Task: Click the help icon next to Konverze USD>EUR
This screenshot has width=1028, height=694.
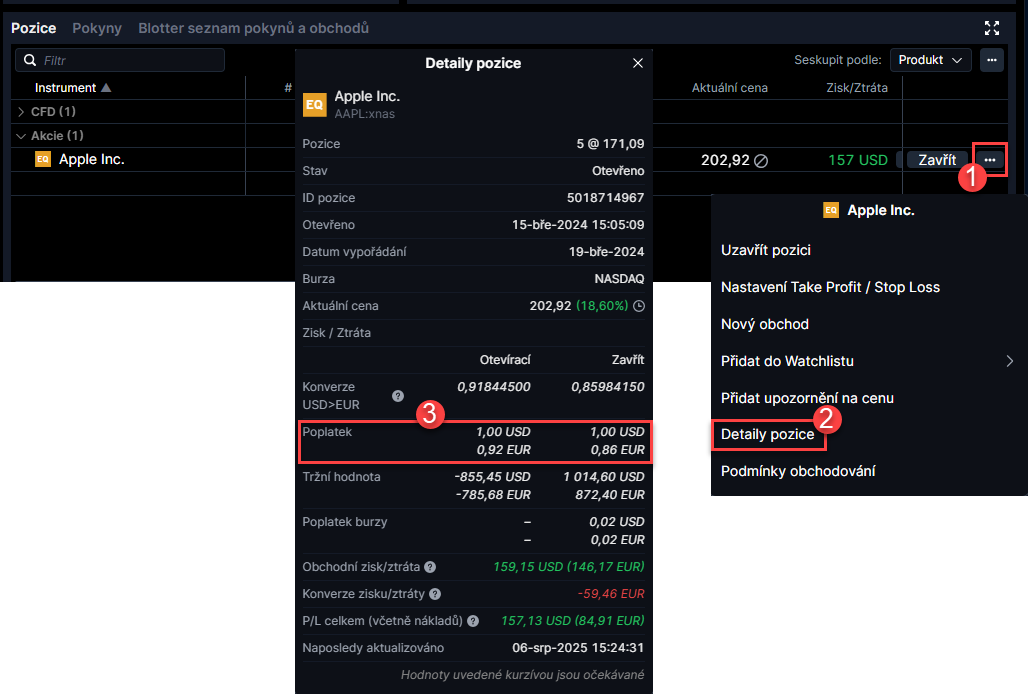Action: click(398, 396)
